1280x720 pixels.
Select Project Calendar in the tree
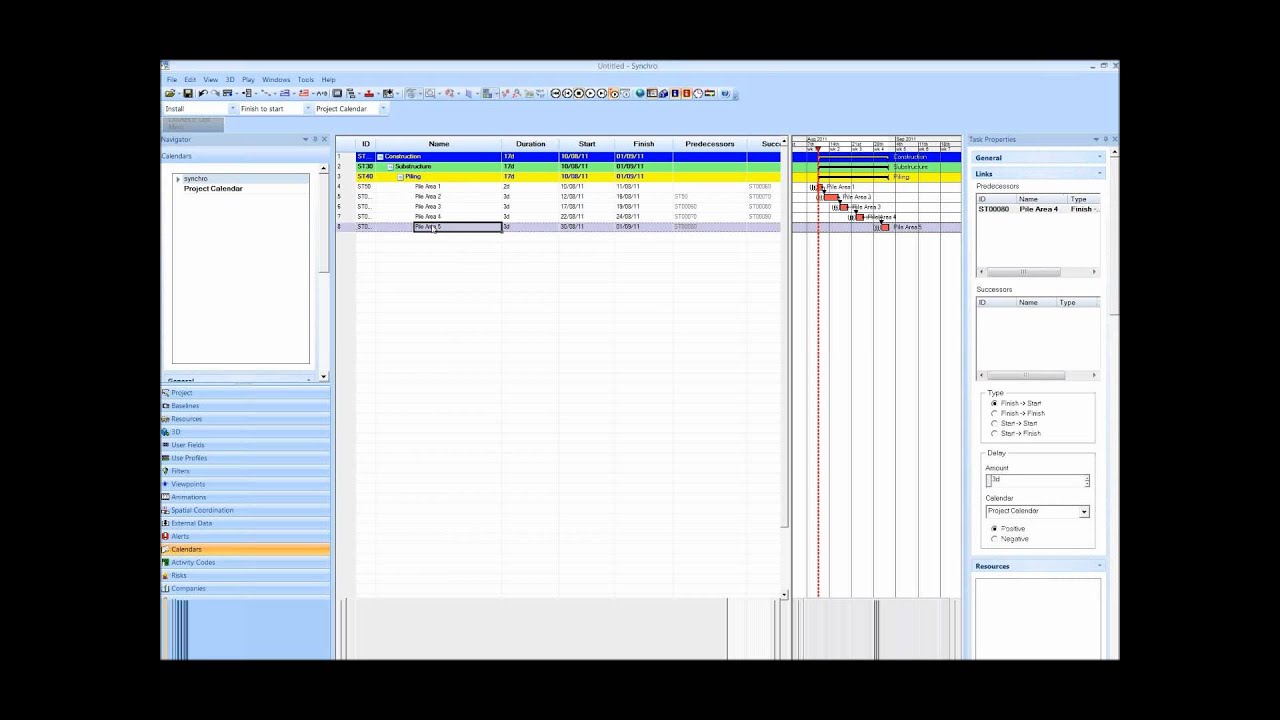[x=213, y=189]
